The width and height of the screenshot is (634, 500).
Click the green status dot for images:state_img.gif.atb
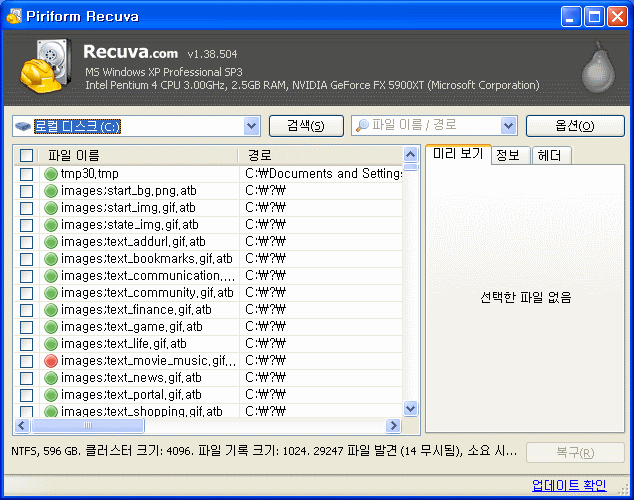(x=51, y=225)
